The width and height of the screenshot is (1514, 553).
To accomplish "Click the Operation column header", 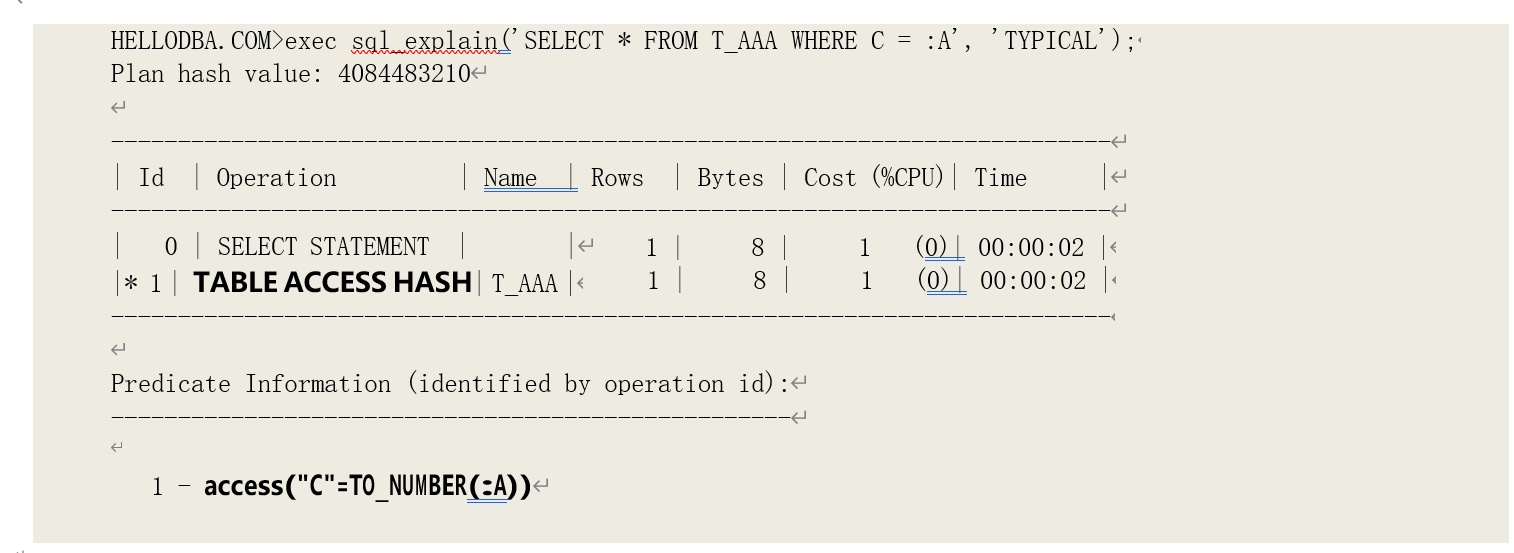I will (276, 178).
